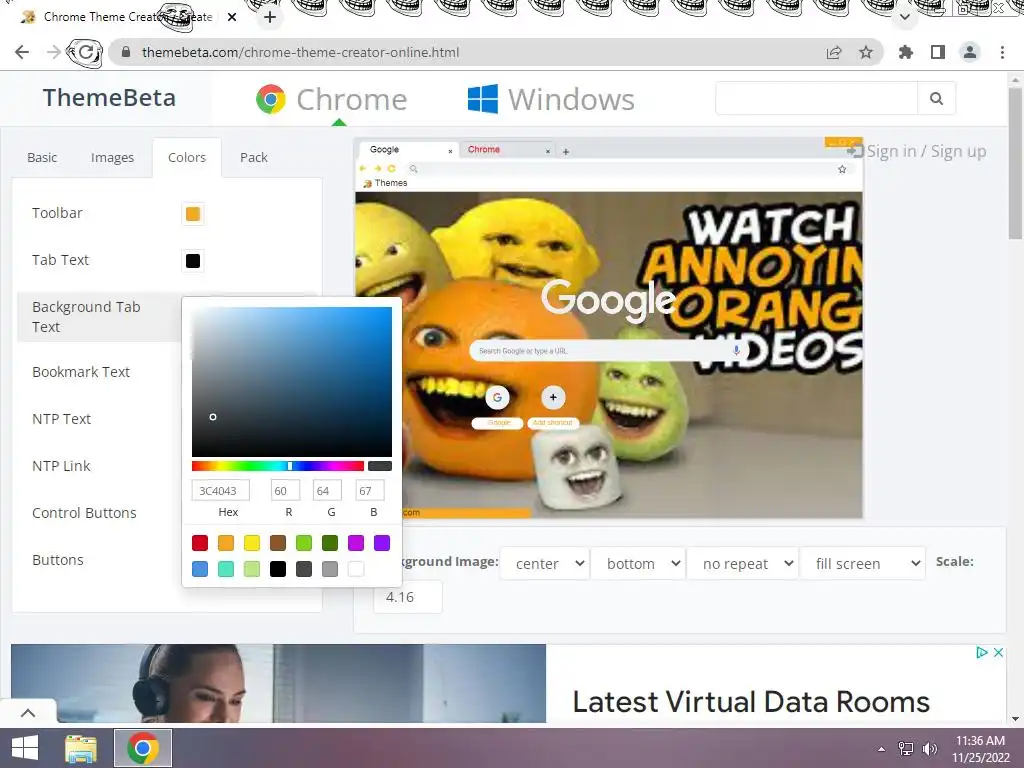Screen dimensions: 1024x768
Task: Edit the B color value field
Action: (x=370, y=490)
